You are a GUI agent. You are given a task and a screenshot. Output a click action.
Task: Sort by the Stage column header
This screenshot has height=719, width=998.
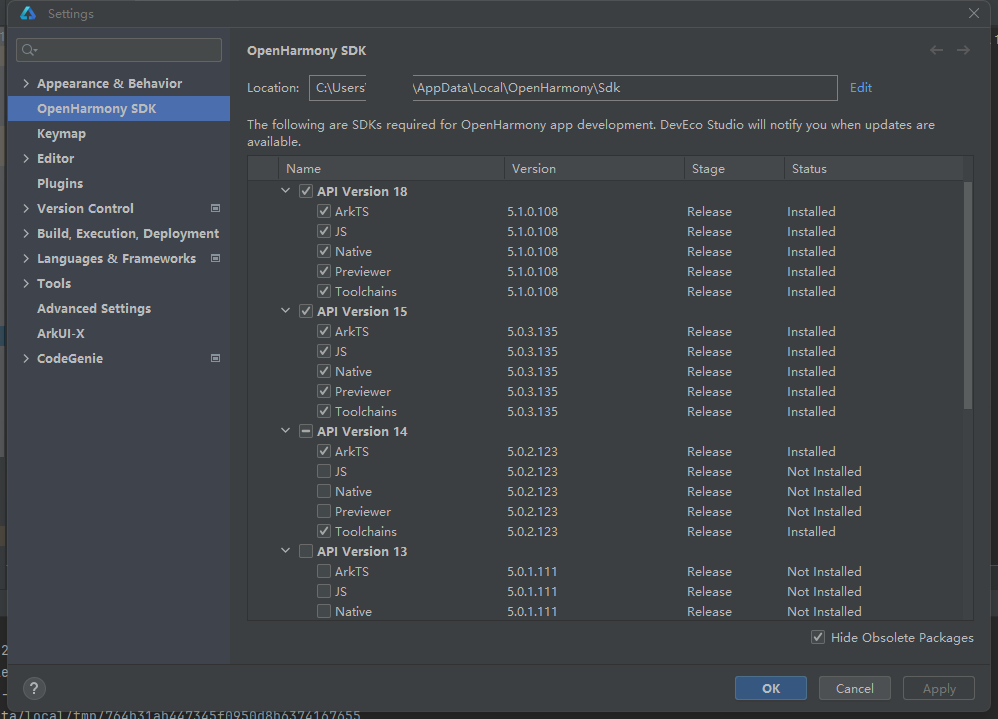tap(734, 169)
